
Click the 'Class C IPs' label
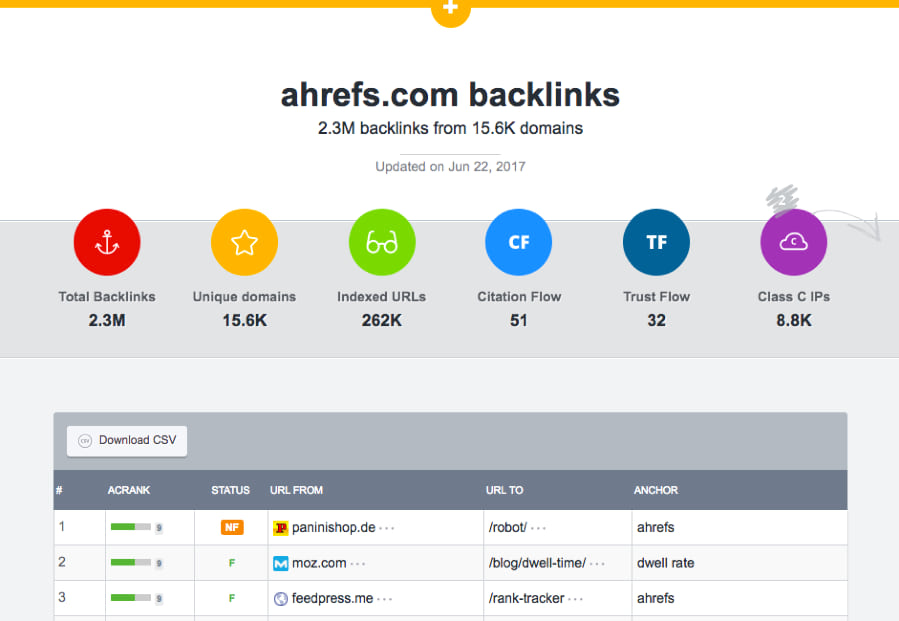click(794, 296)
